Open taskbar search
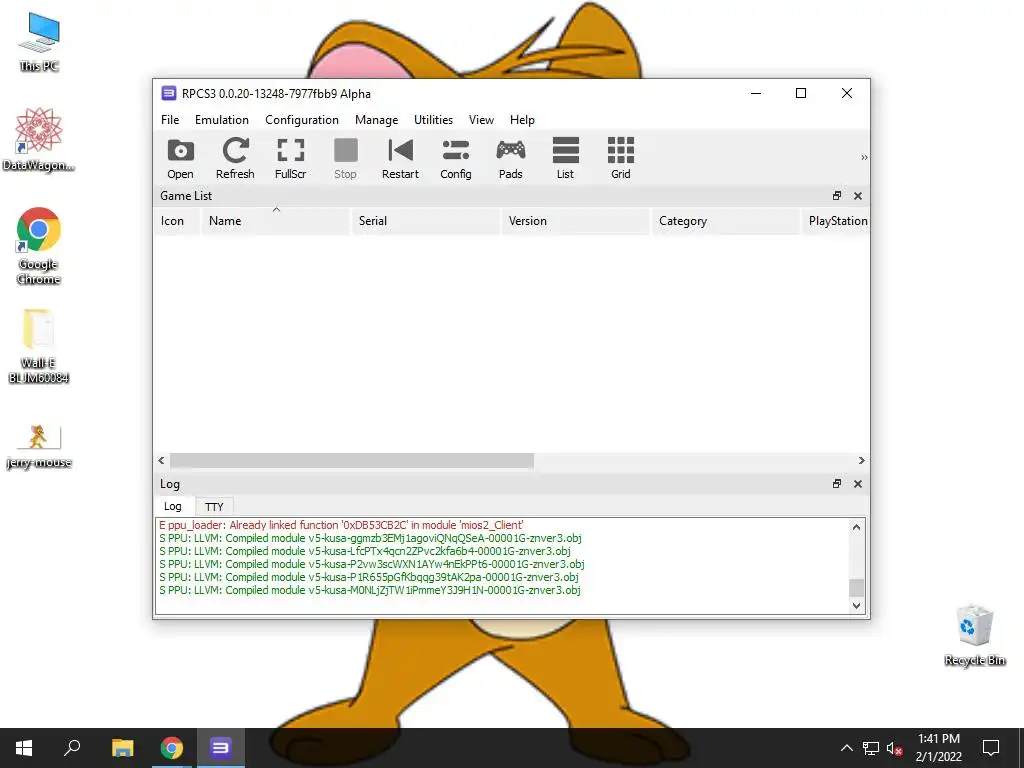1024x768 pixels. (x=72, y=748)
